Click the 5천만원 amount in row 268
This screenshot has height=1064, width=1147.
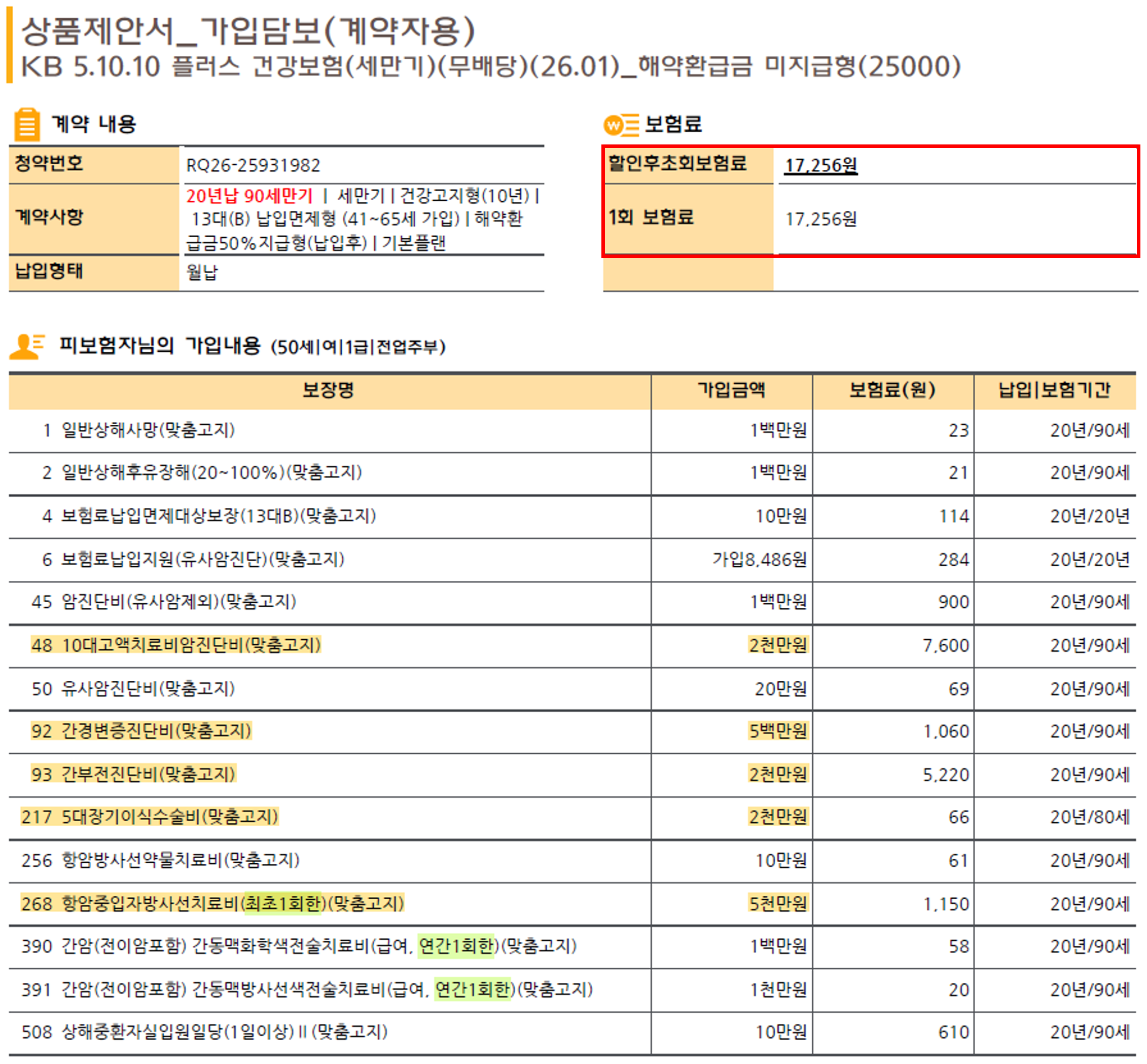[778, 903]
